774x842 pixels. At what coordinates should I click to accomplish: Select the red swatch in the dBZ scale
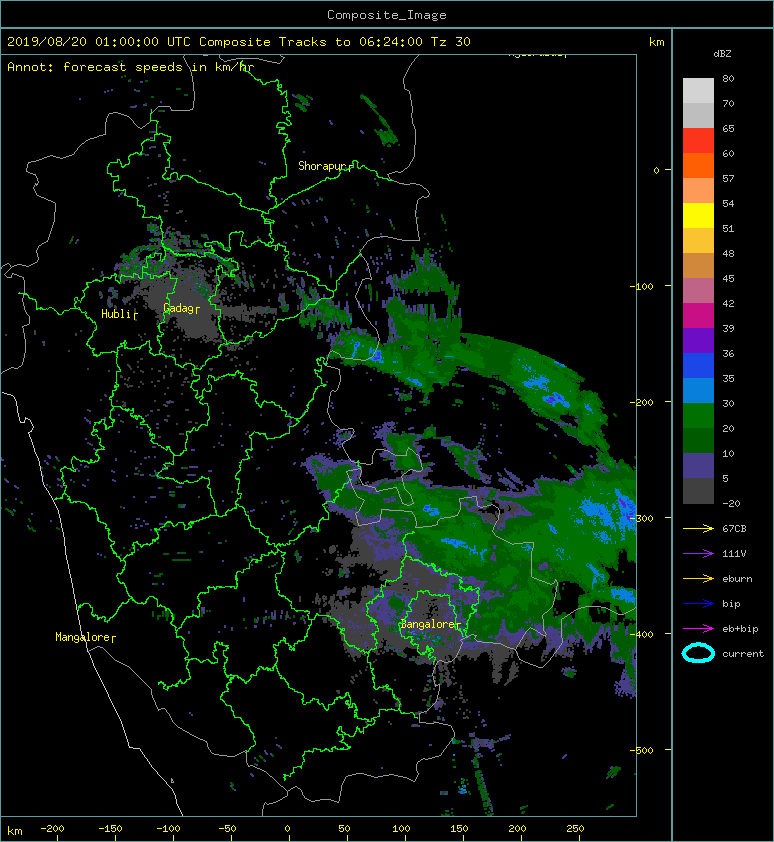tap(698, 141)
